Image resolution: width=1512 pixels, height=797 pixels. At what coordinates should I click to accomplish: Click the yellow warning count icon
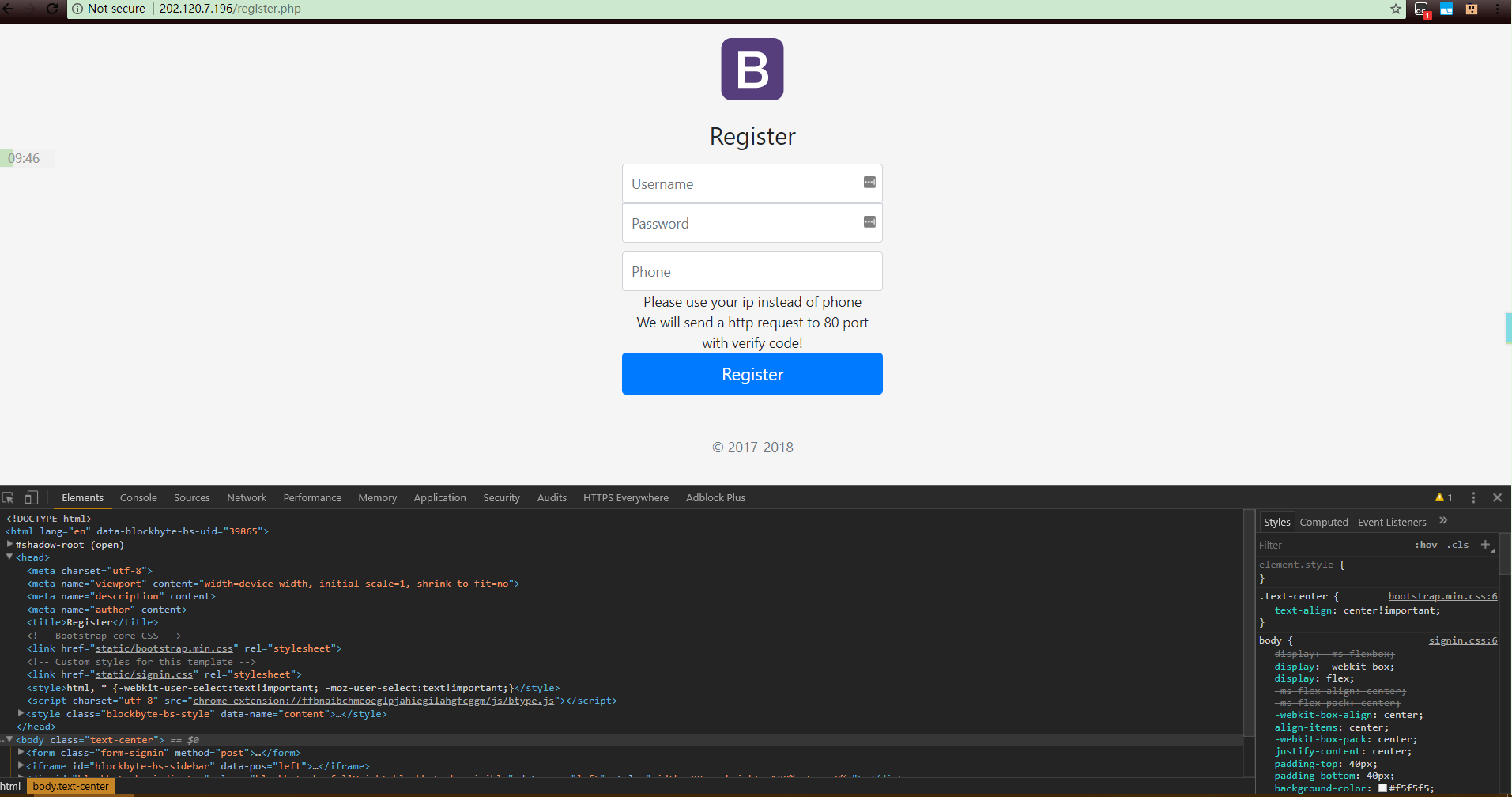point(1443,497)
